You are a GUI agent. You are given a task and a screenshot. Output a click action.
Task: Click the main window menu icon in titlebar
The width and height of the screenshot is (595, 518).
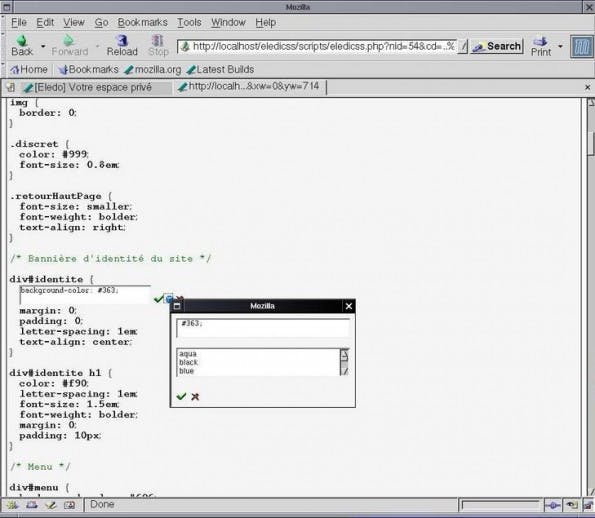(6, 6)
